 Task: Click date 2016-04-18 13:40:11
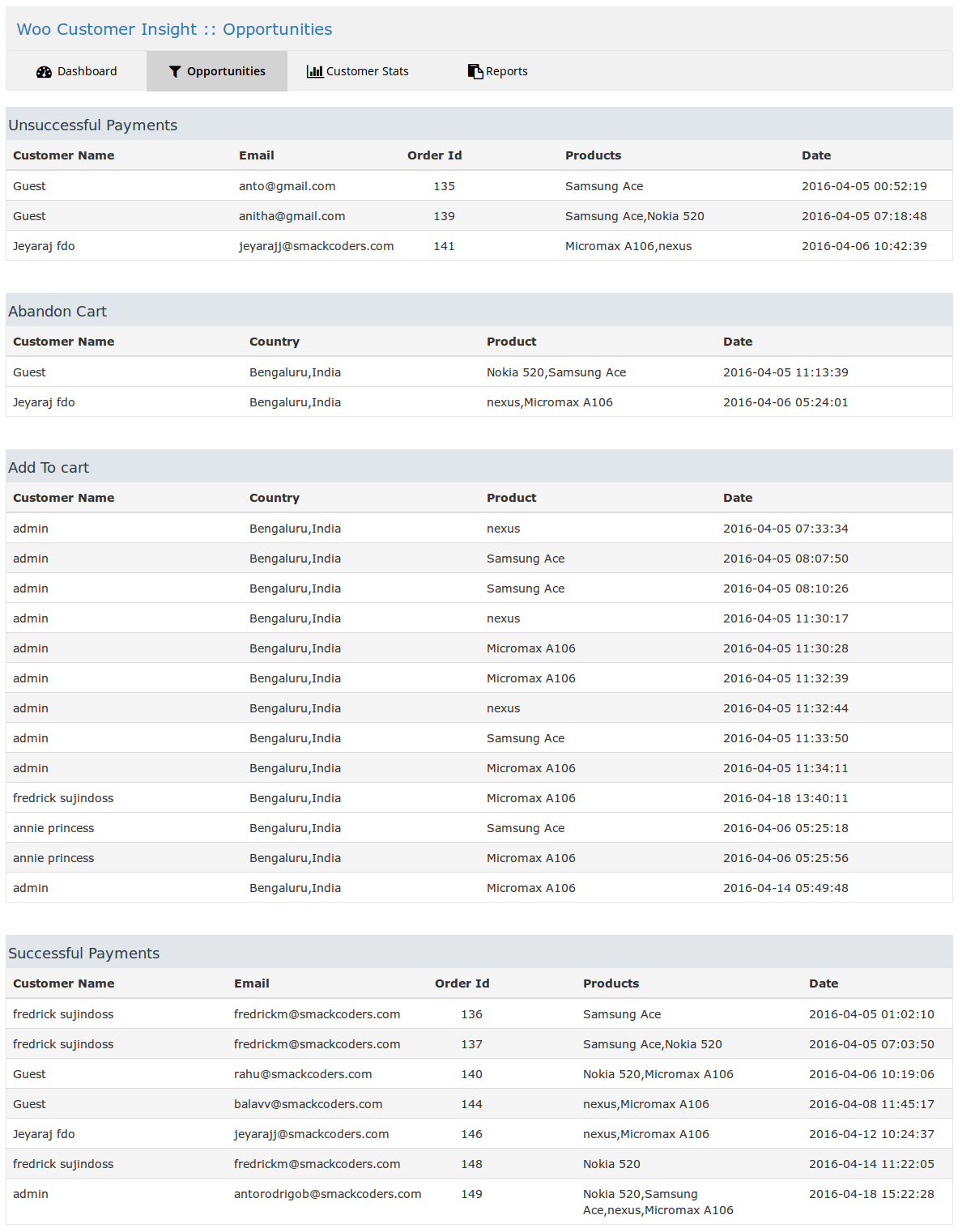786,798
